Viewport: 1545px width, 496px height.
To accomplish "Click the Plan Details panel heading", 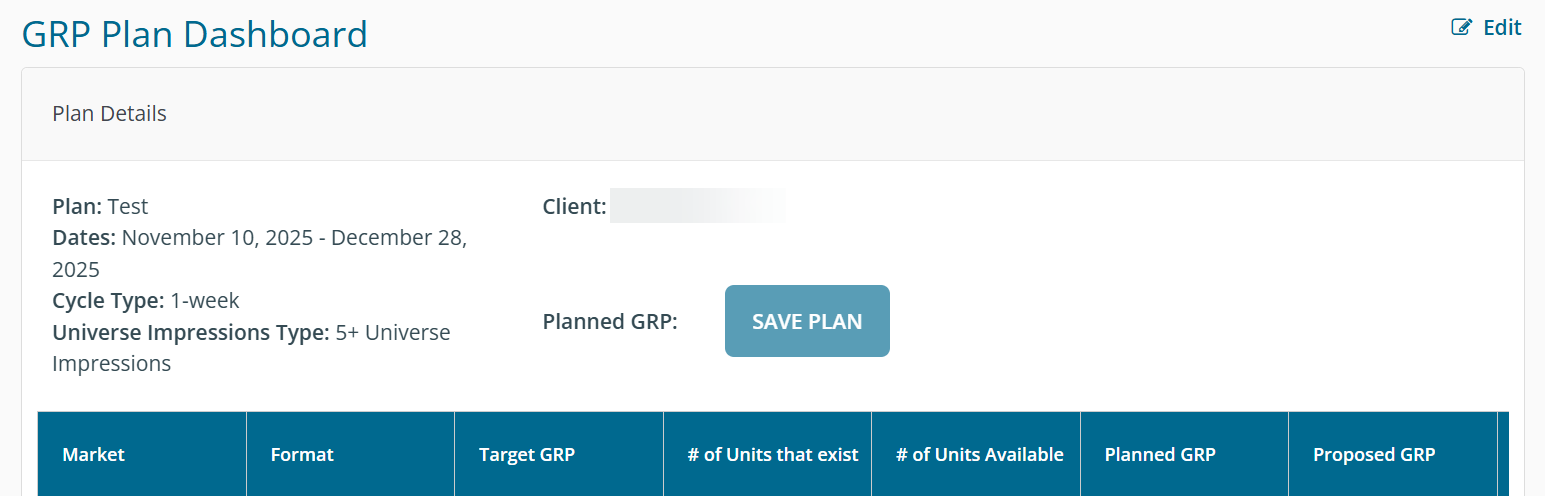I will (110, 114).
